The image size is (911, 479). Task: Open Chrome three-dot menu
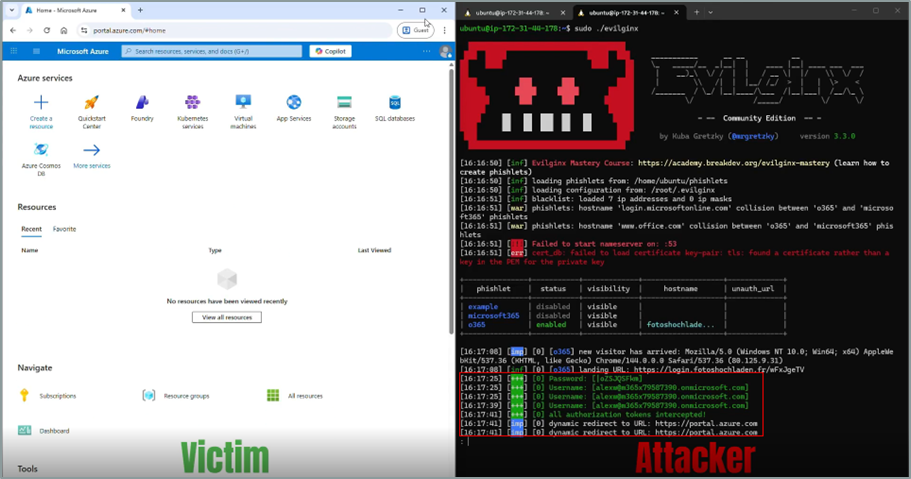click(444, 30)
